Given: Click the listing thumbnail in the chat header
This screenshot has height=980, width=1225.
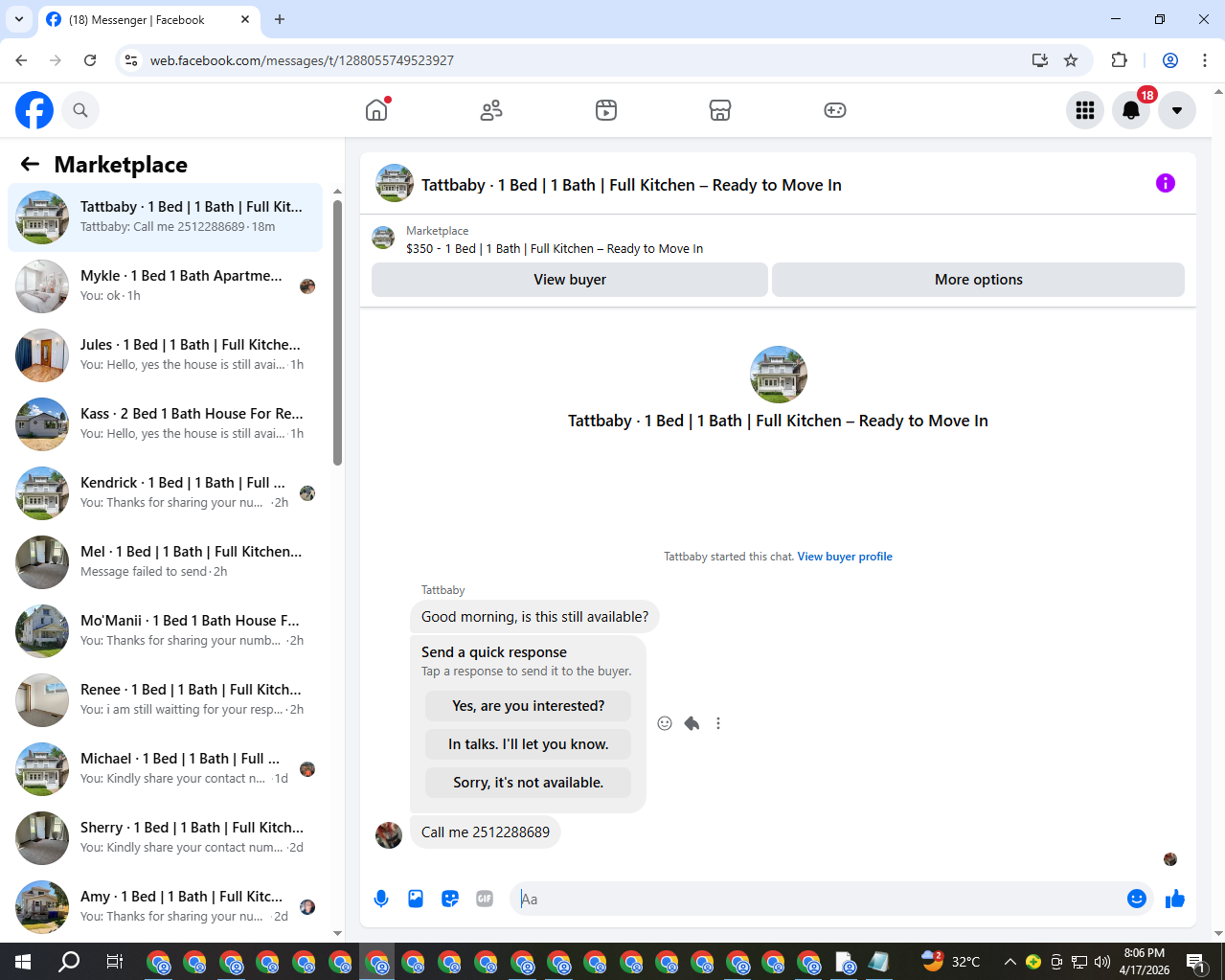Looking at the screenshot, I should [x=395, y=183].
